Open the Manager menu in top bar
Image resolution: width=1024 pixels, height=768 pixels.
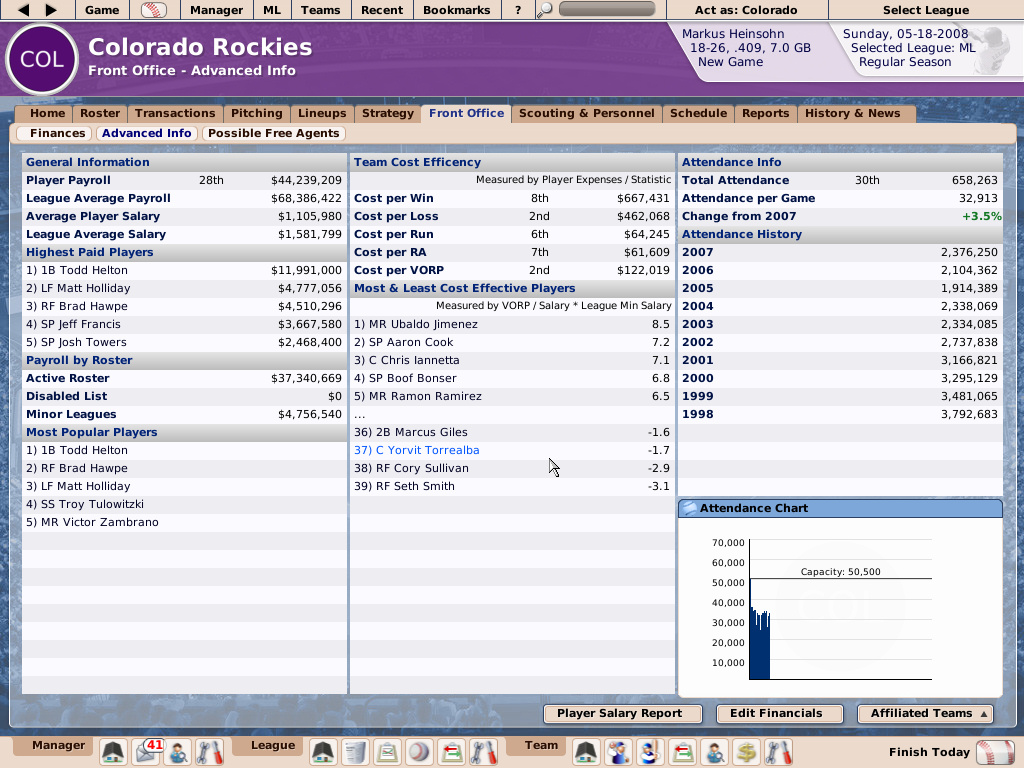(x=216, y=10)
